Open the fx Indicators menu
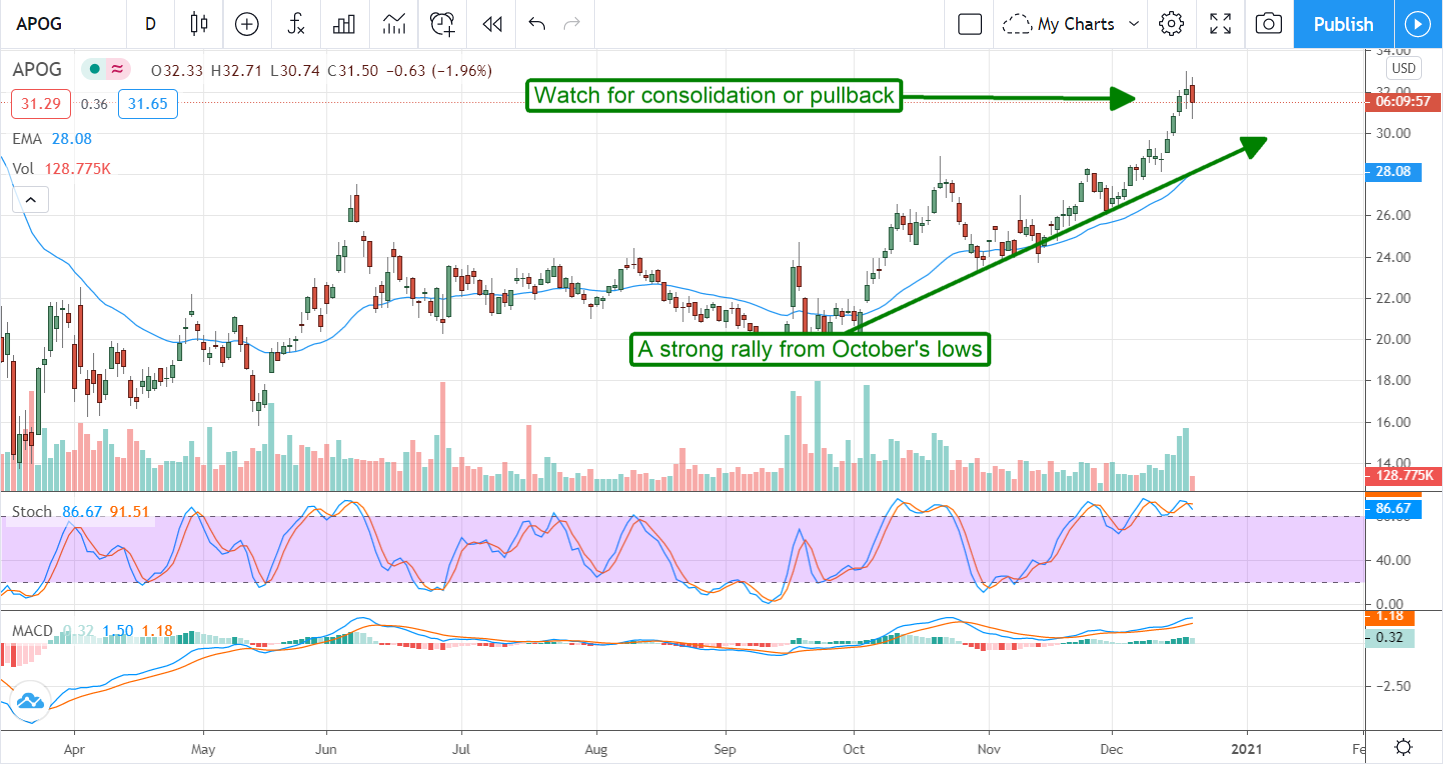1443x764 pixels. pos(296,24)
